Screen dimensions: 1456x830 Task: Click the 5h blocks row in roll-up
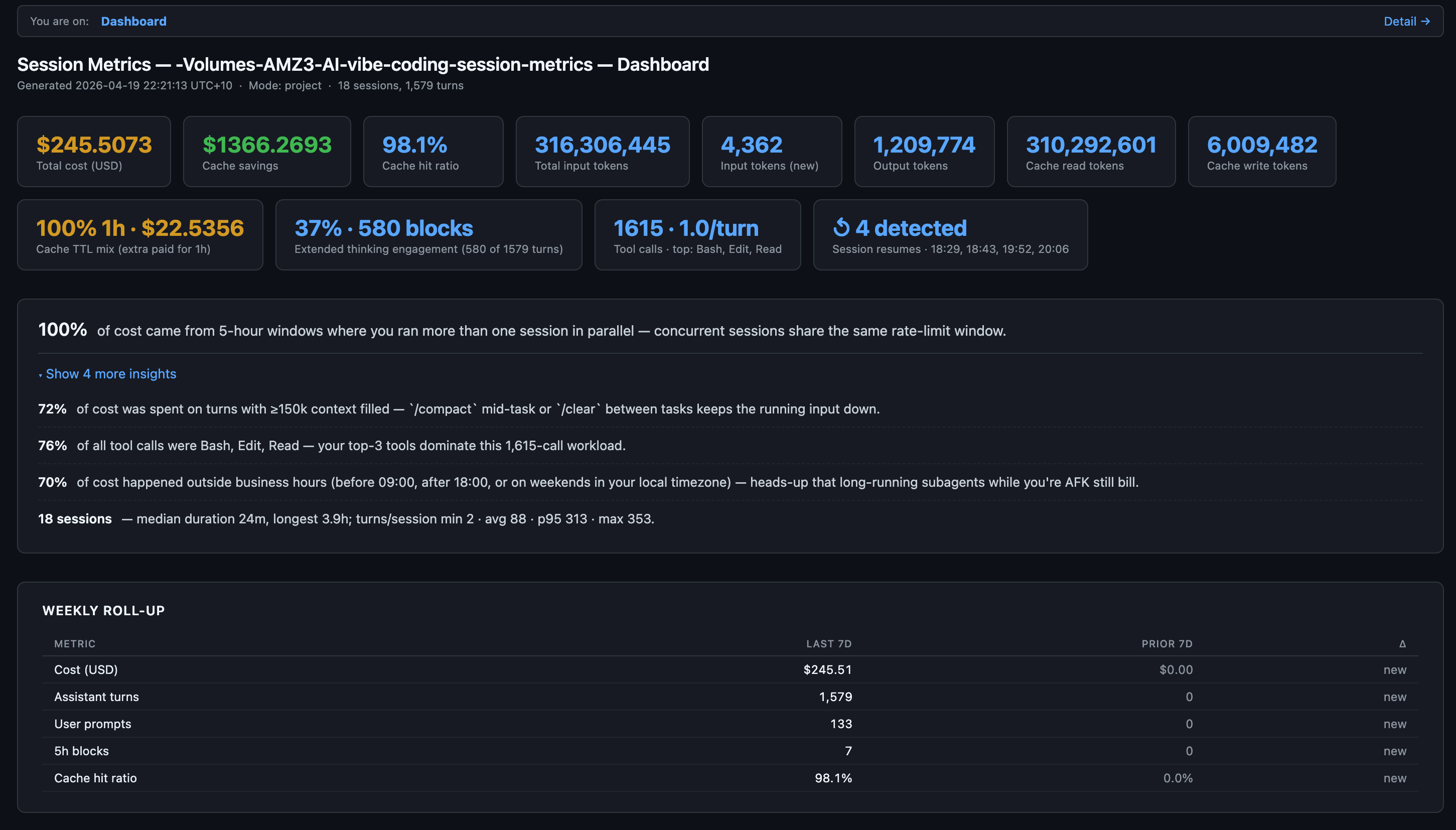click(x=81, y=751)
